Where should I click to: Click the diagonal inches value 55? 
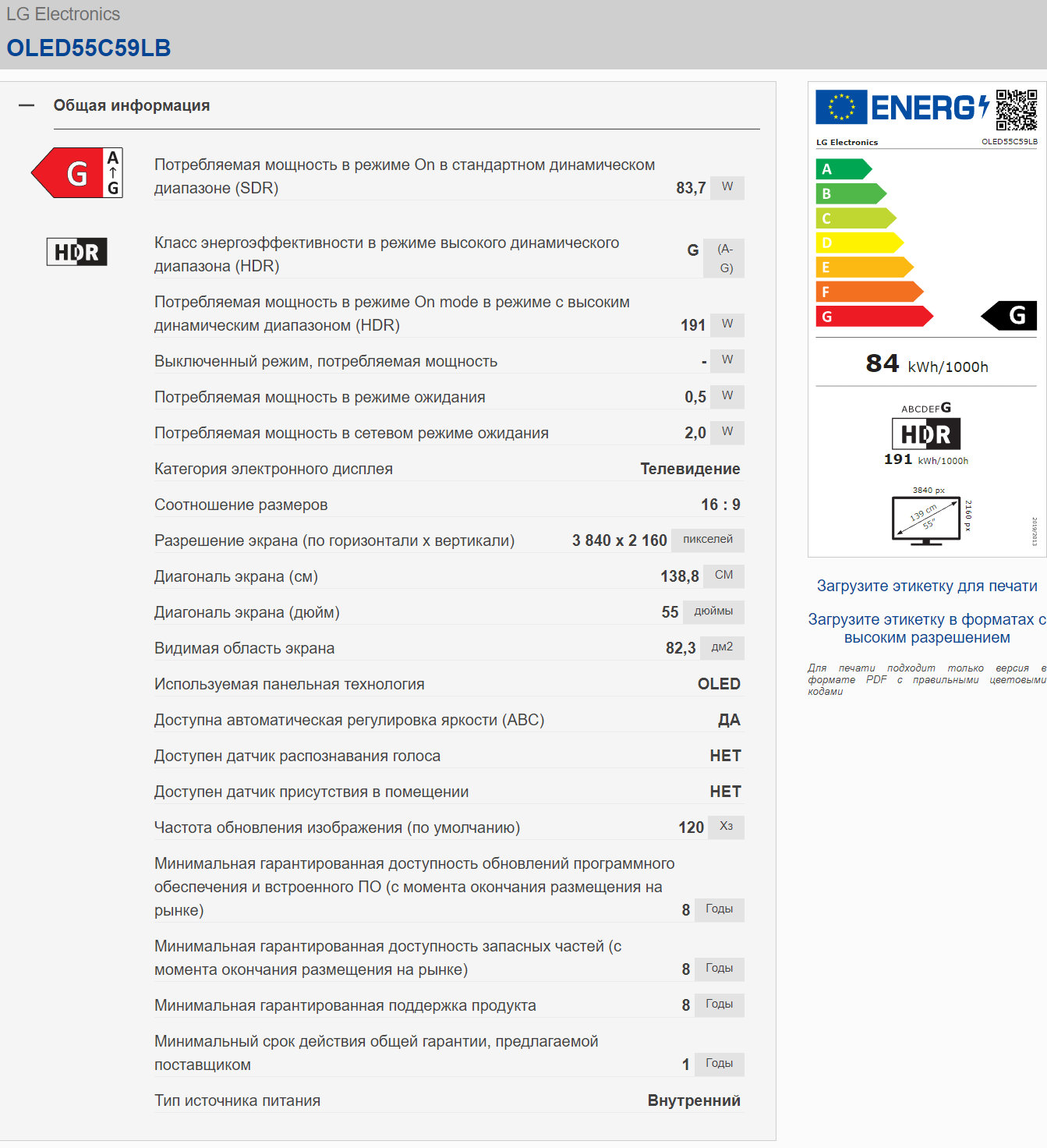pos(670,612)
